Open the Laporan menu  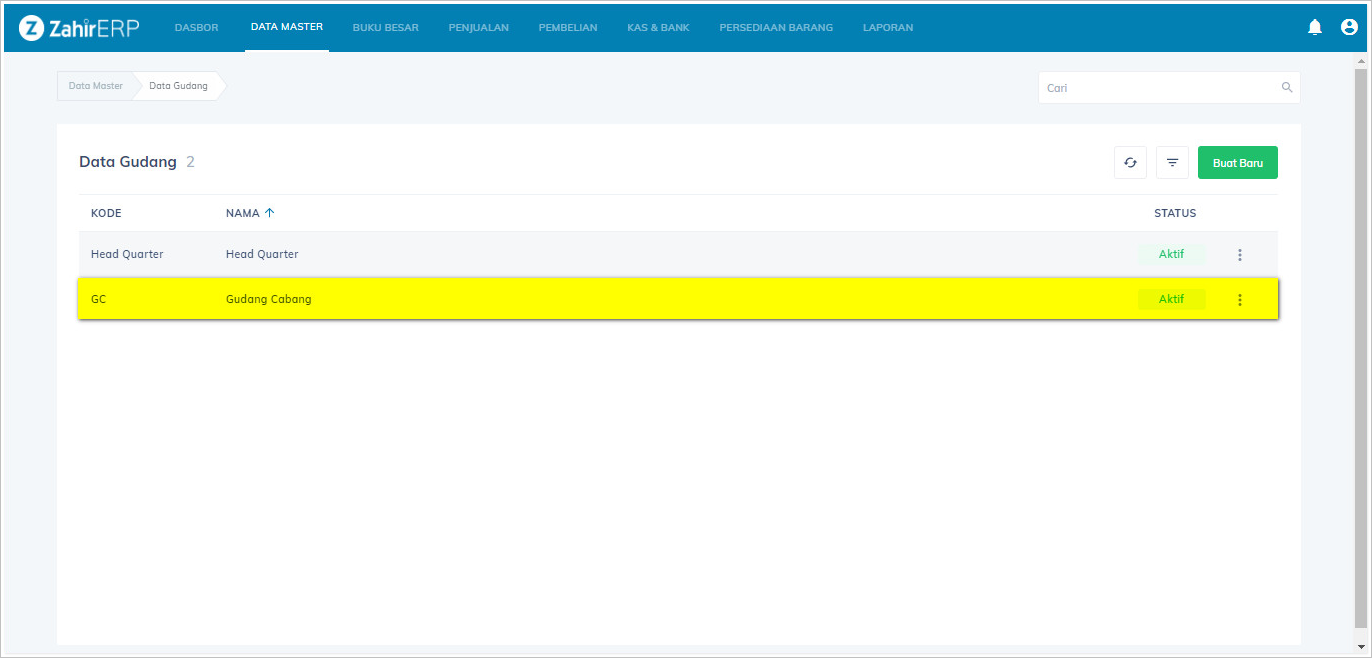click(887, 28)
